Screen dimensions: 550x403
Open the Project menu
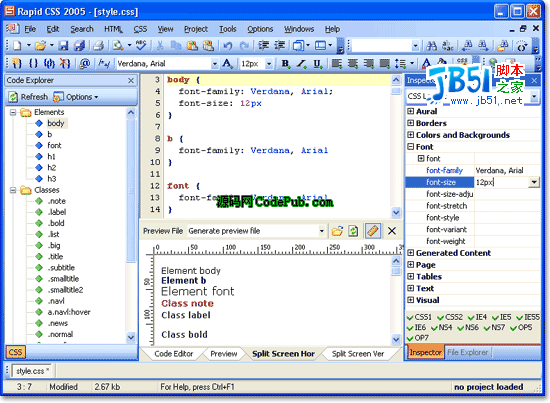[x=196, y=29]
